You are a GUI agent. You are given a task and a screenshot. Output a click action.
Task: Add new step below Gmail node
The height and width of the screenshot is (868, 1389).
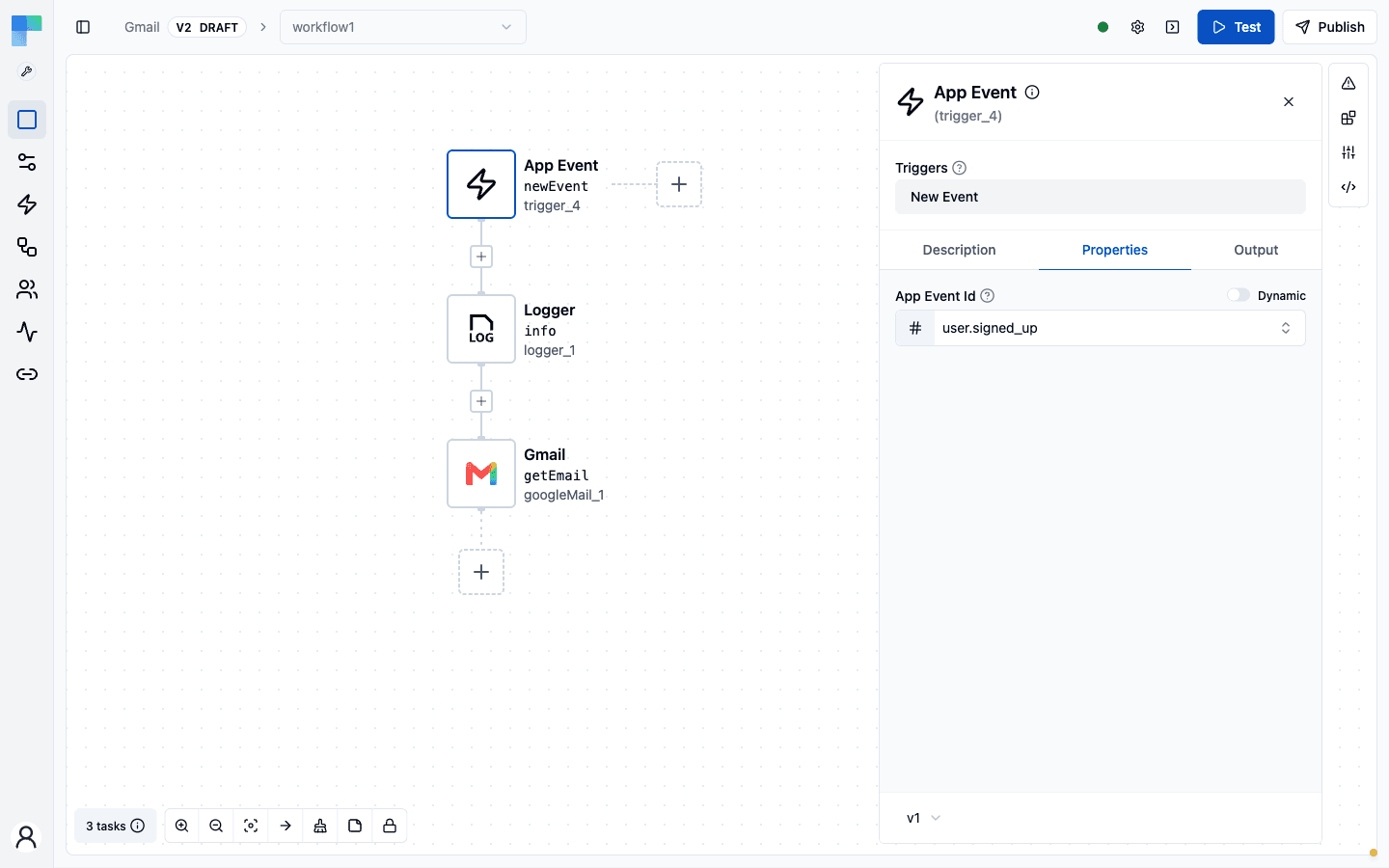(x=481, y=572)
